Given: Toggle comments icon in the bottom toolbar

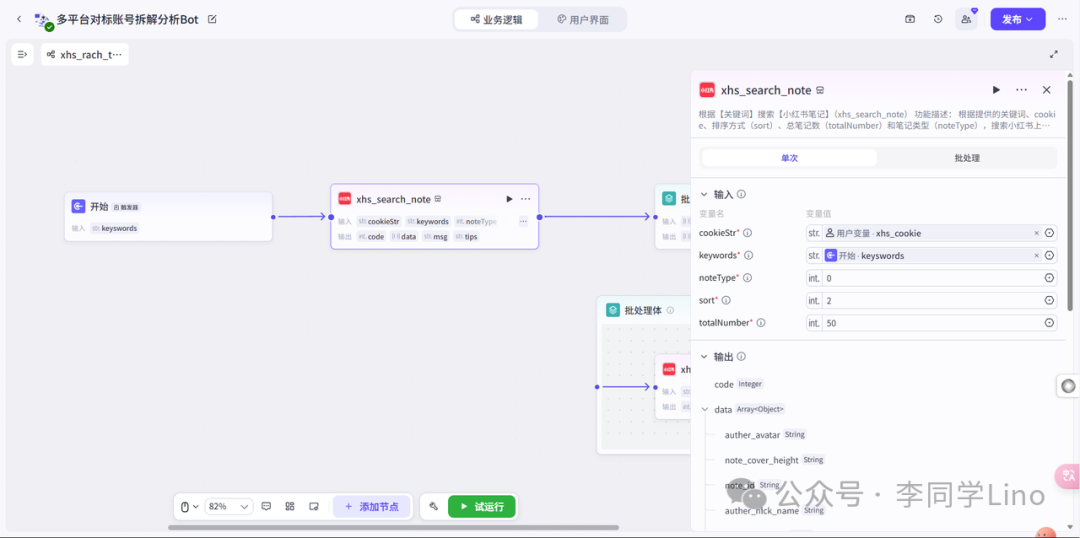Looking at the screenshot, I should [267, 506].
